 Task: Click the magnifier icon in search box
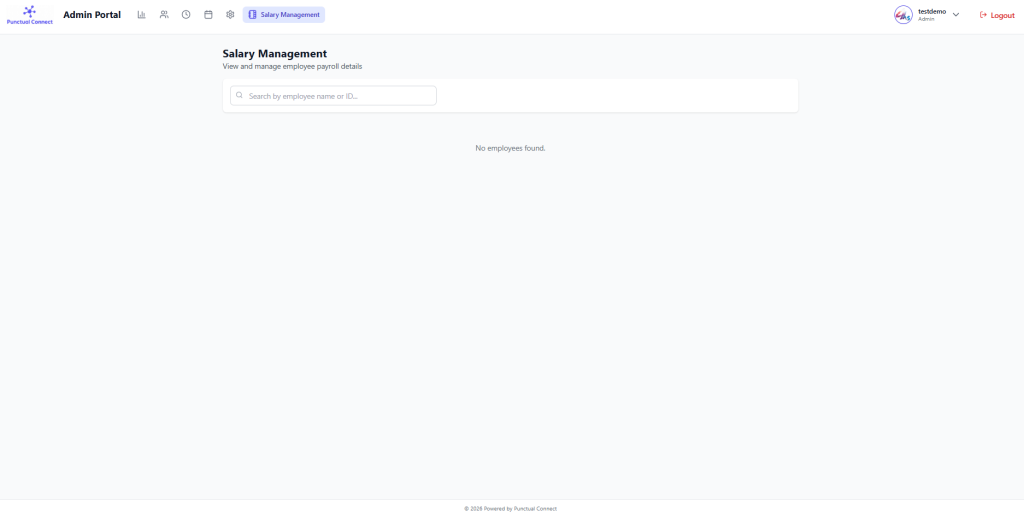point(240,96)
